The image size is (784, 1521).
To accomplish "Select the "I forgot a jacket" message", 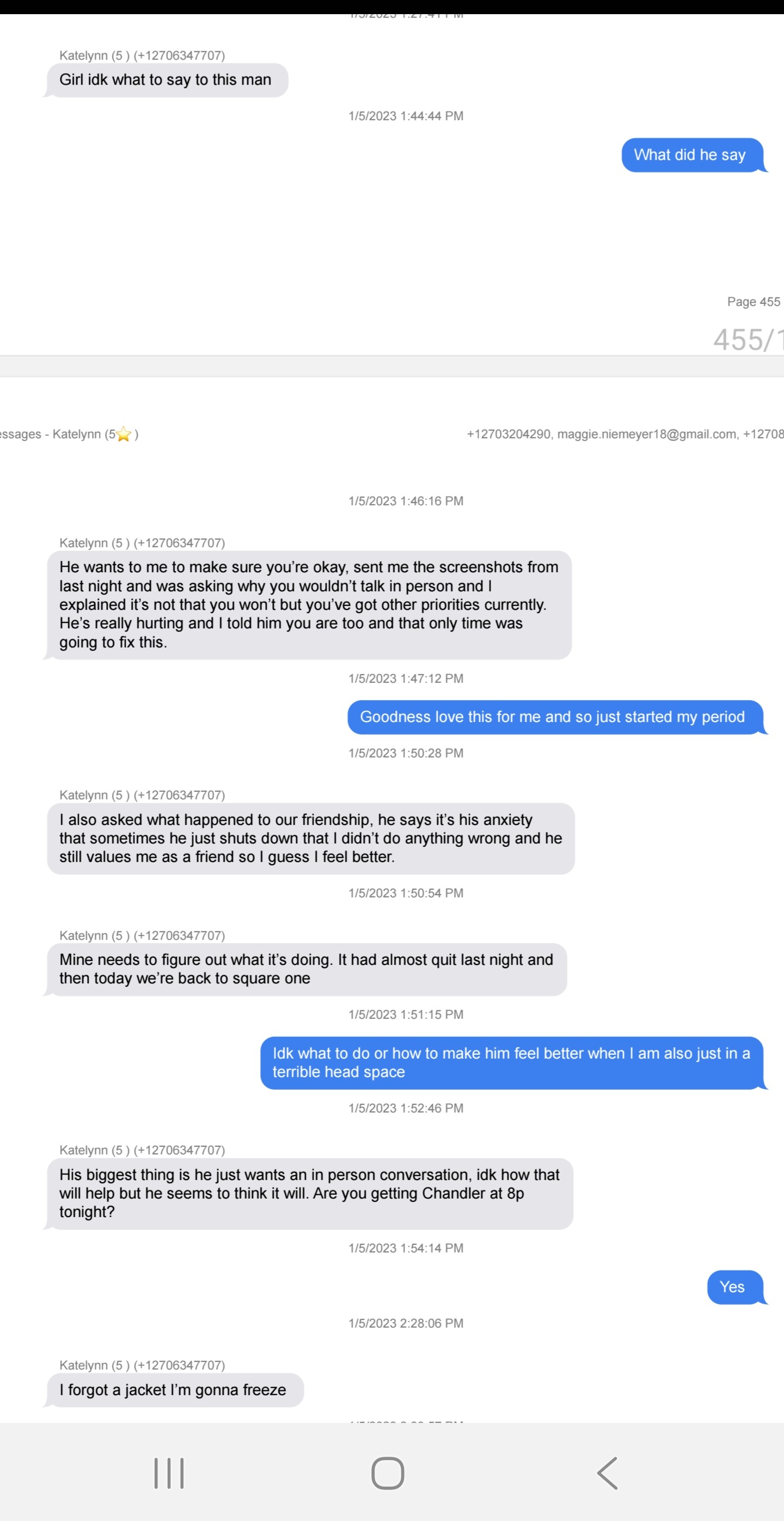I will 173,1389.
